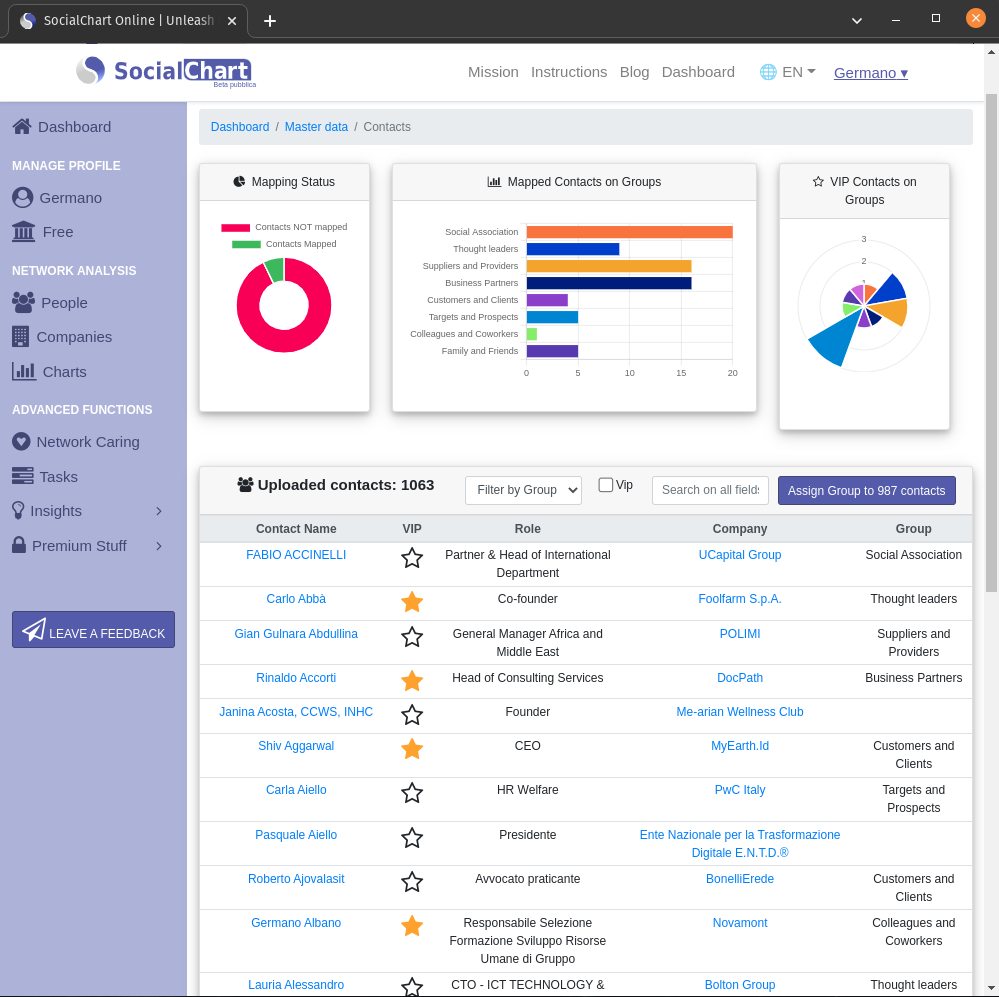Toggle VIP star for FABIO ACCINELLI
999x997 pixels.
click(412, 558)
